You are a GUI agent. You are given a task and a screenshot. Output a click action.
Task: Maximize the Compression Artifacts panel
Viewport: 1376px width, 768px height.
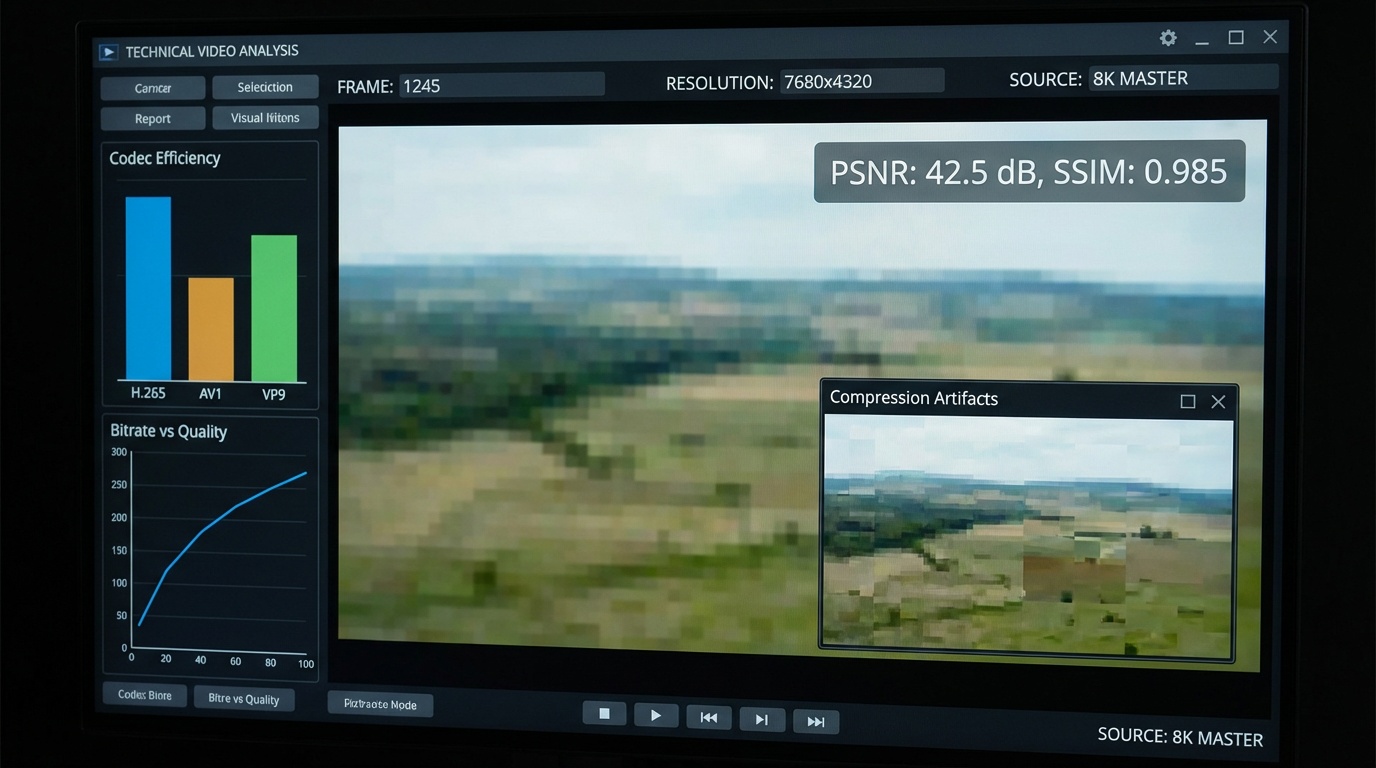point(1188,401)
